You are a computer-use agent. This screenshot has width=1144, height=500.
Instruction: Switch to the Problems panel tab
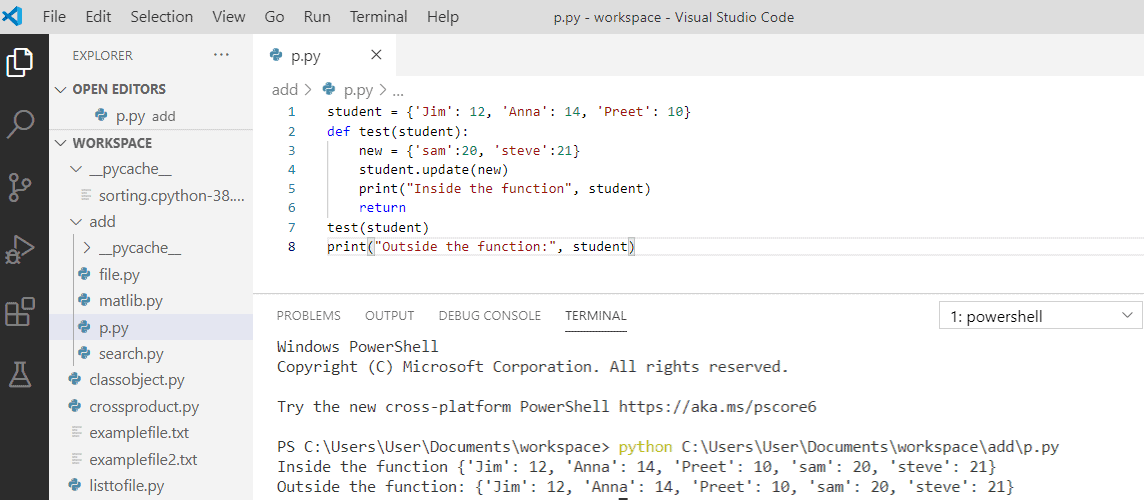point(309,316)
